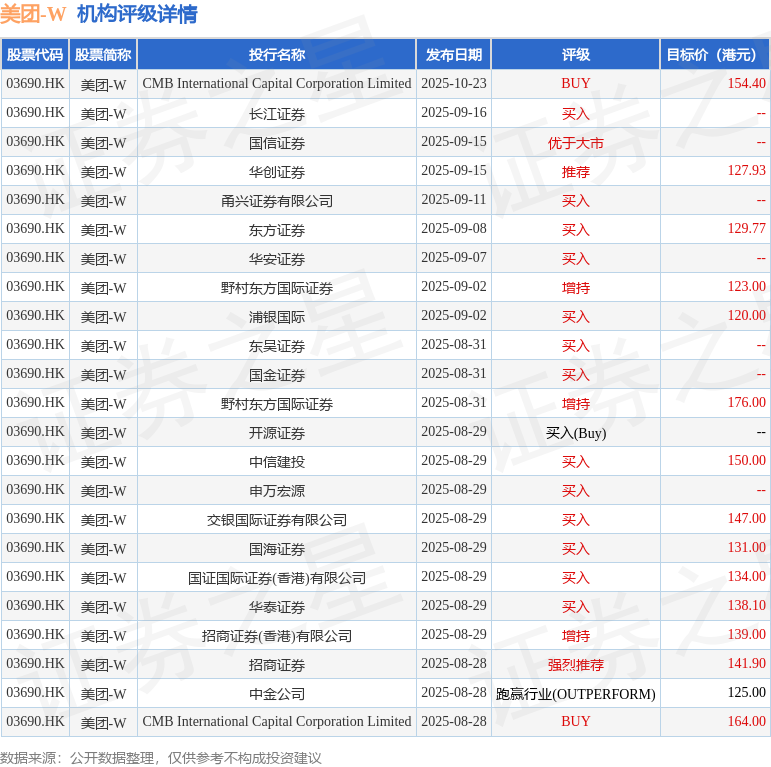771x767 pixels.
Task: Select the 国海证券 cell
Action: (x=277, y=549)
